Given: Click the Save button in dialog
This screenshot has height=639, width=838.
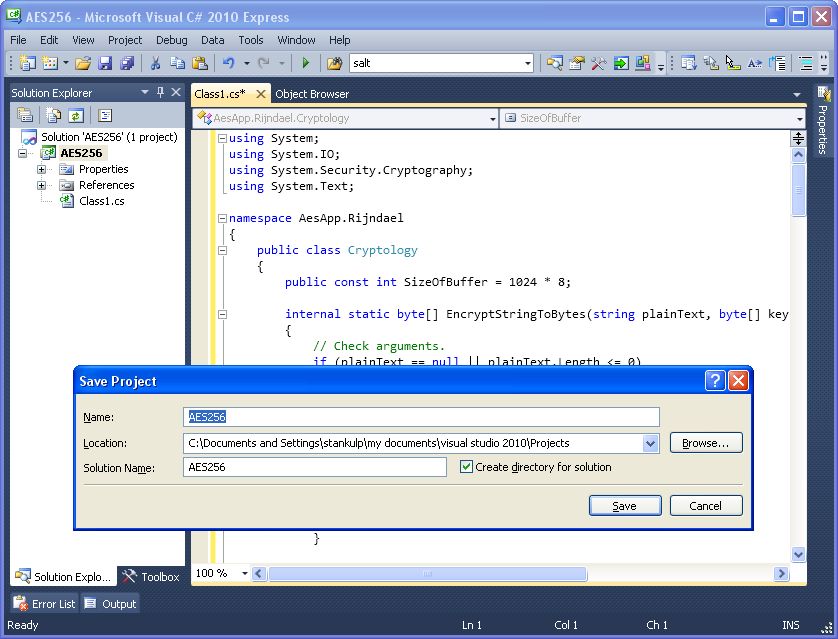Looking at the screenshot, I should pos(625,506).
